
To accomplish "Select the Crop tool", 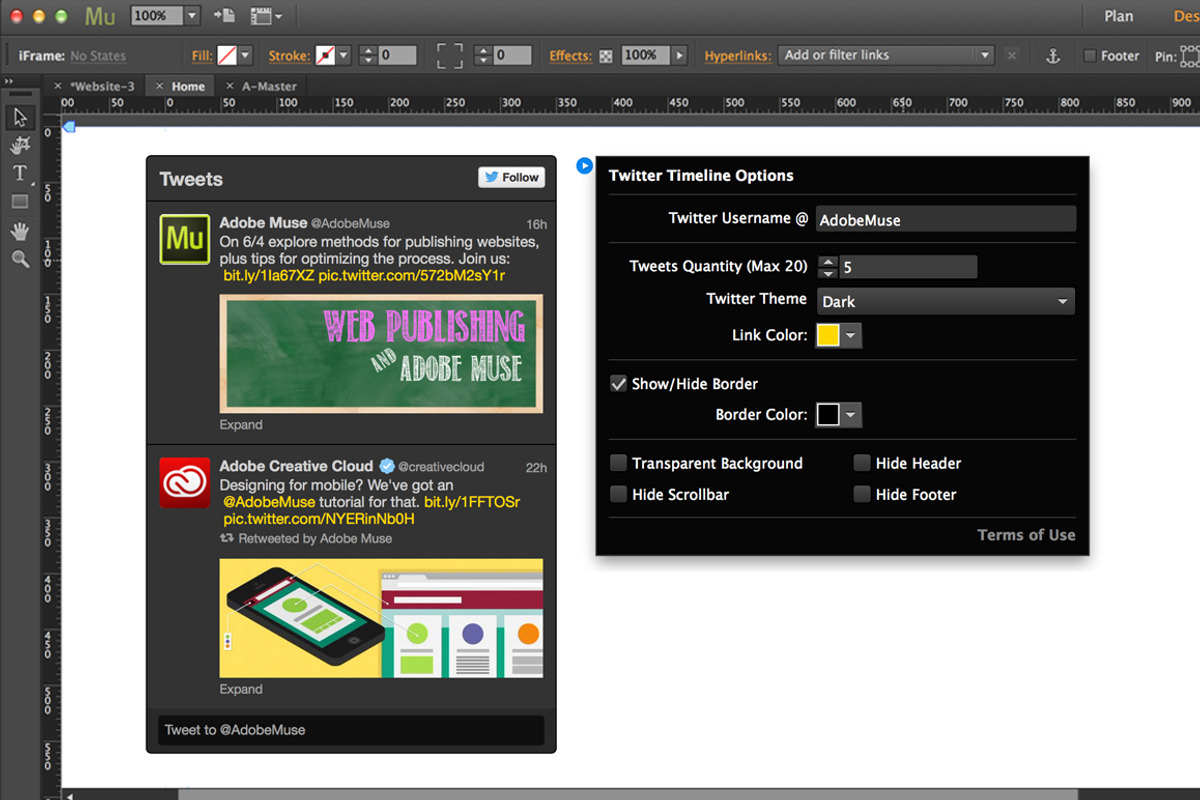I will [x=20, y=146].
